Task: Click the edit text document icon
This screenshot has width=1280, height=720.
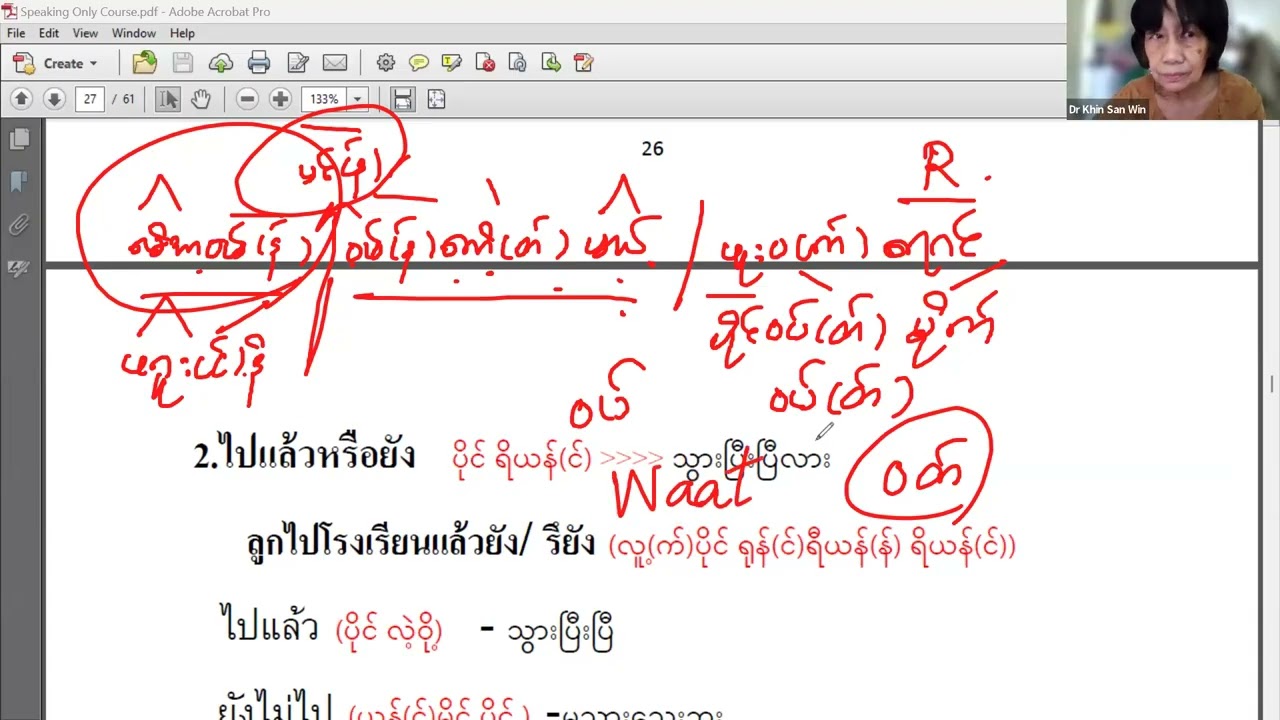Action: point(297,63)
